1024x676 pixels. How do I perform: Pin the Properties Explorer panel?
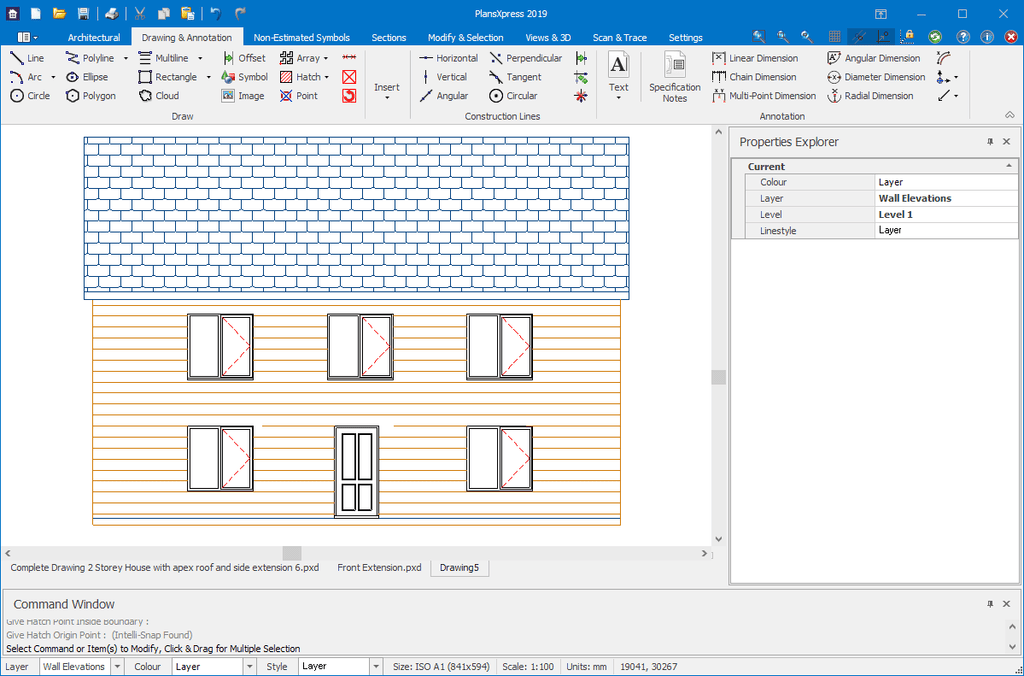(990, 142)
